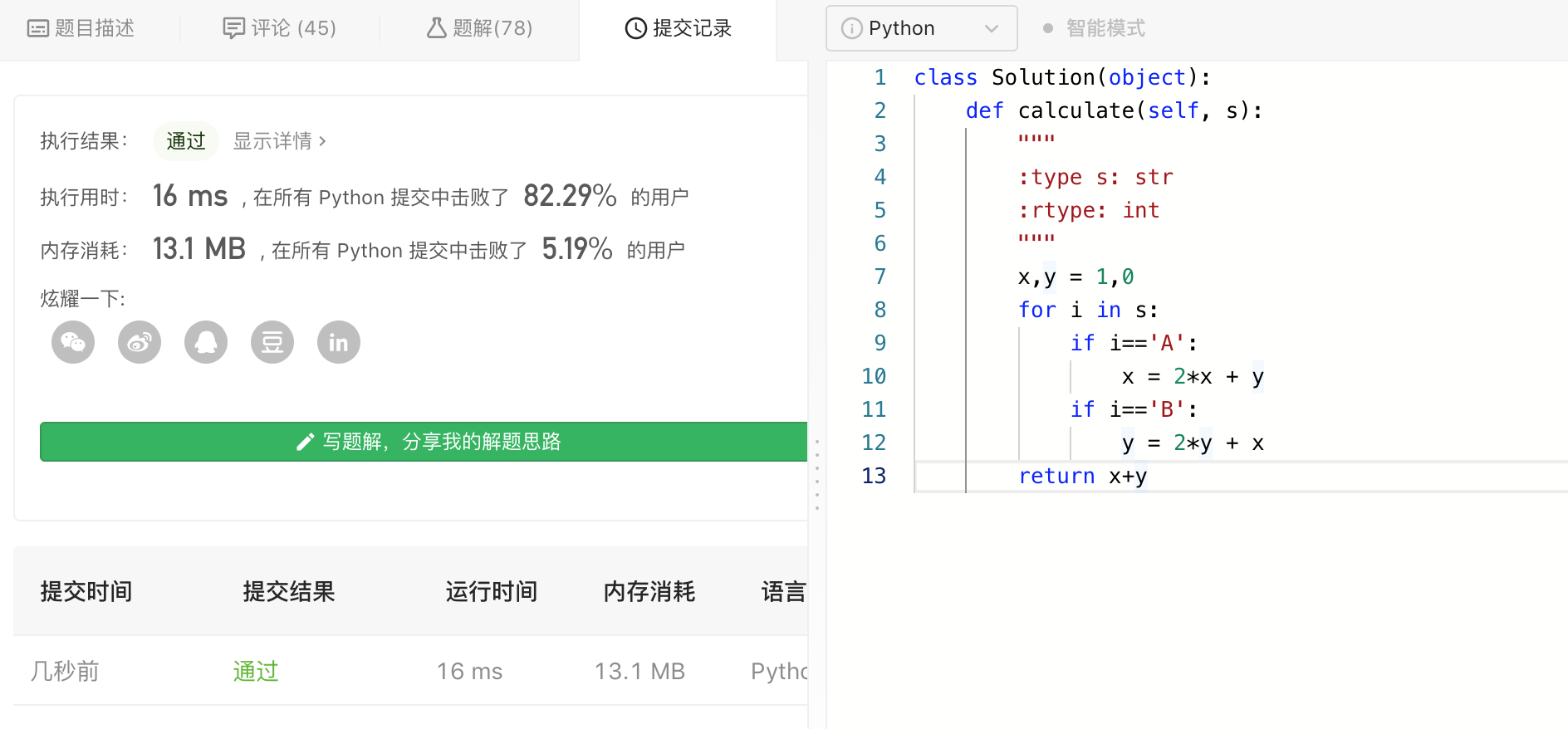Viewport: 1568px width, 729px height.
Task: Click 'x = 2*x + y' code line
Action: 1193,376
